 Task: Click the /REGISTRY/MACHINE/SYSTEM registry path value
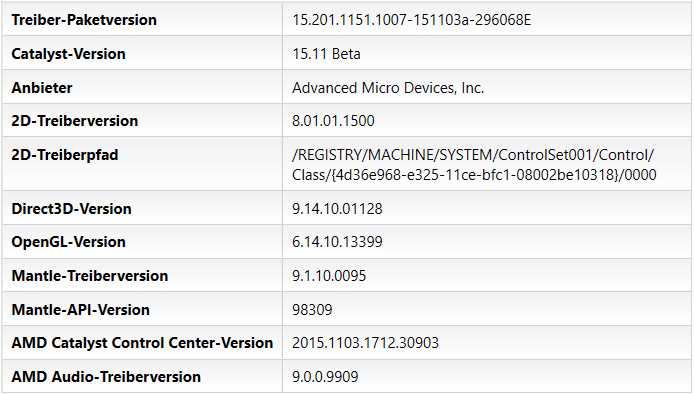coord(474,165)
